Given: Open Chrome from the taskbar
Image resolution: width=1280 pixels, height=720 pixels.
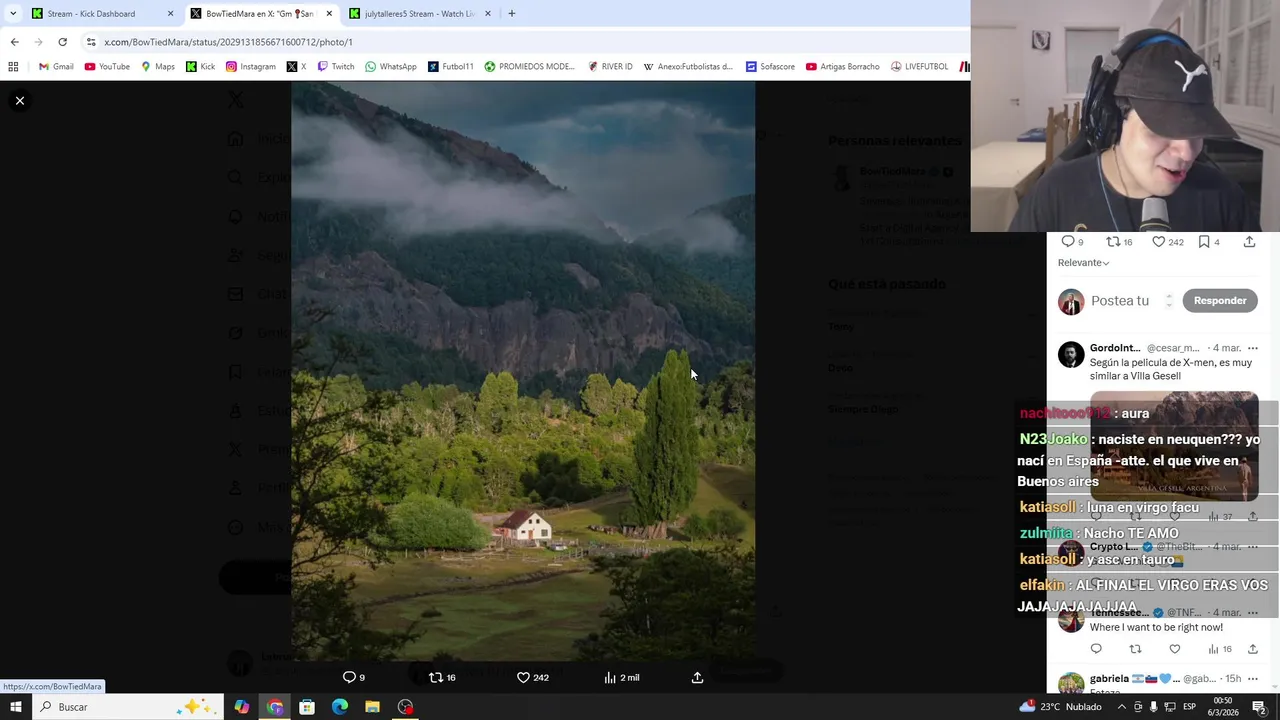Looking at the screenshot, I should (x=275, y=707).
